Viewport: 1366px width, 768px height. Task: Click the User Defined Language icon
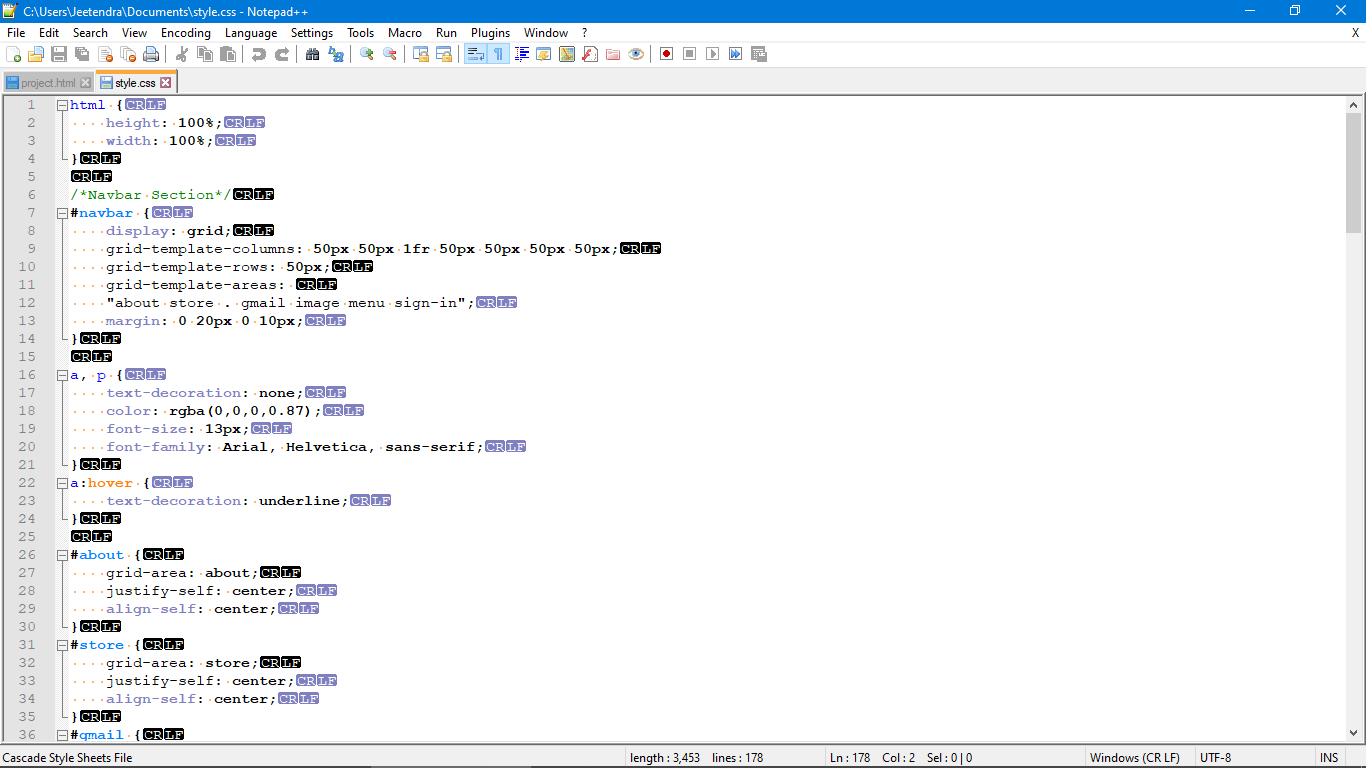pos(544,54)
